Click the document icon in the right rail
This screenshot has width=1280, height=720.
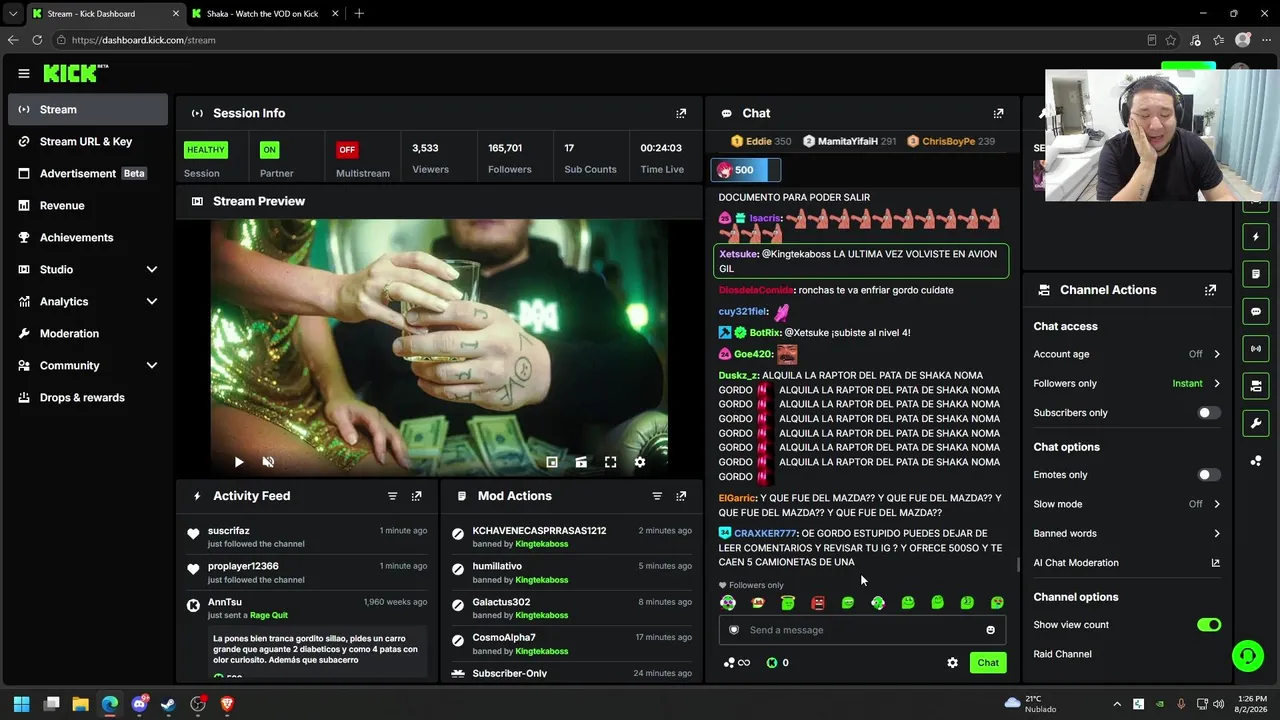pyautogui.click(x=1256, y=274)
